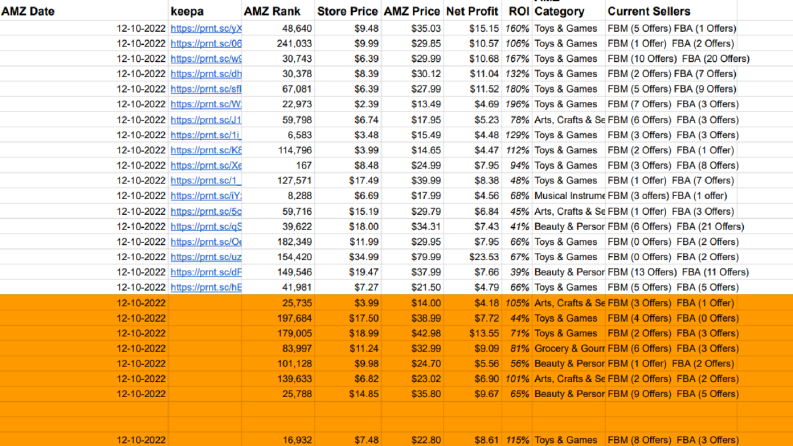Open keepa link in row ranked 241,033
The height and width of the screenshot is (446, 793).
(206, 43)
